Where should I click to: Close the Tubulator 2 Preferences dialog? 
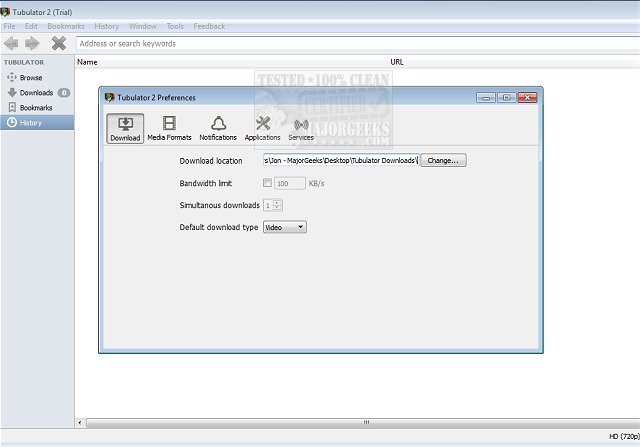(x=527, y=98)
